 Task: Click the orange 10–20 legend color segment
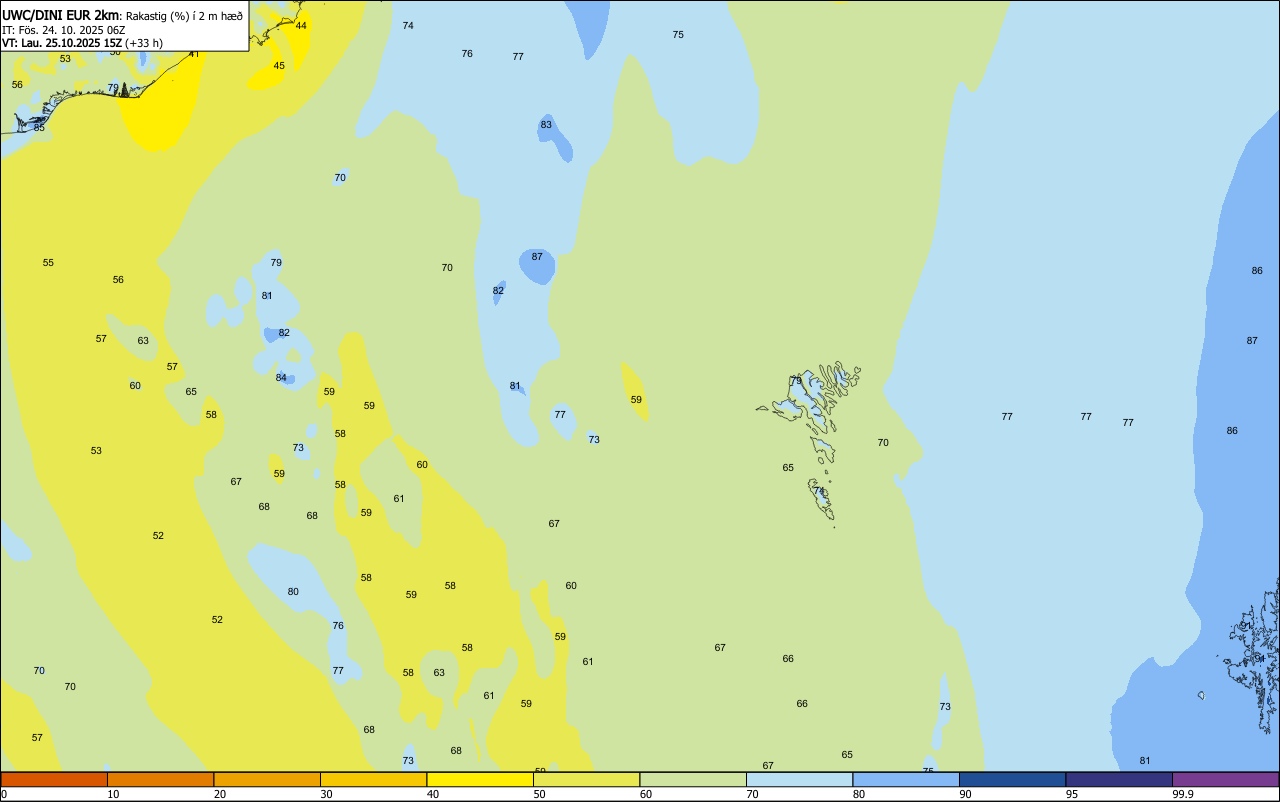pos(160,779)
